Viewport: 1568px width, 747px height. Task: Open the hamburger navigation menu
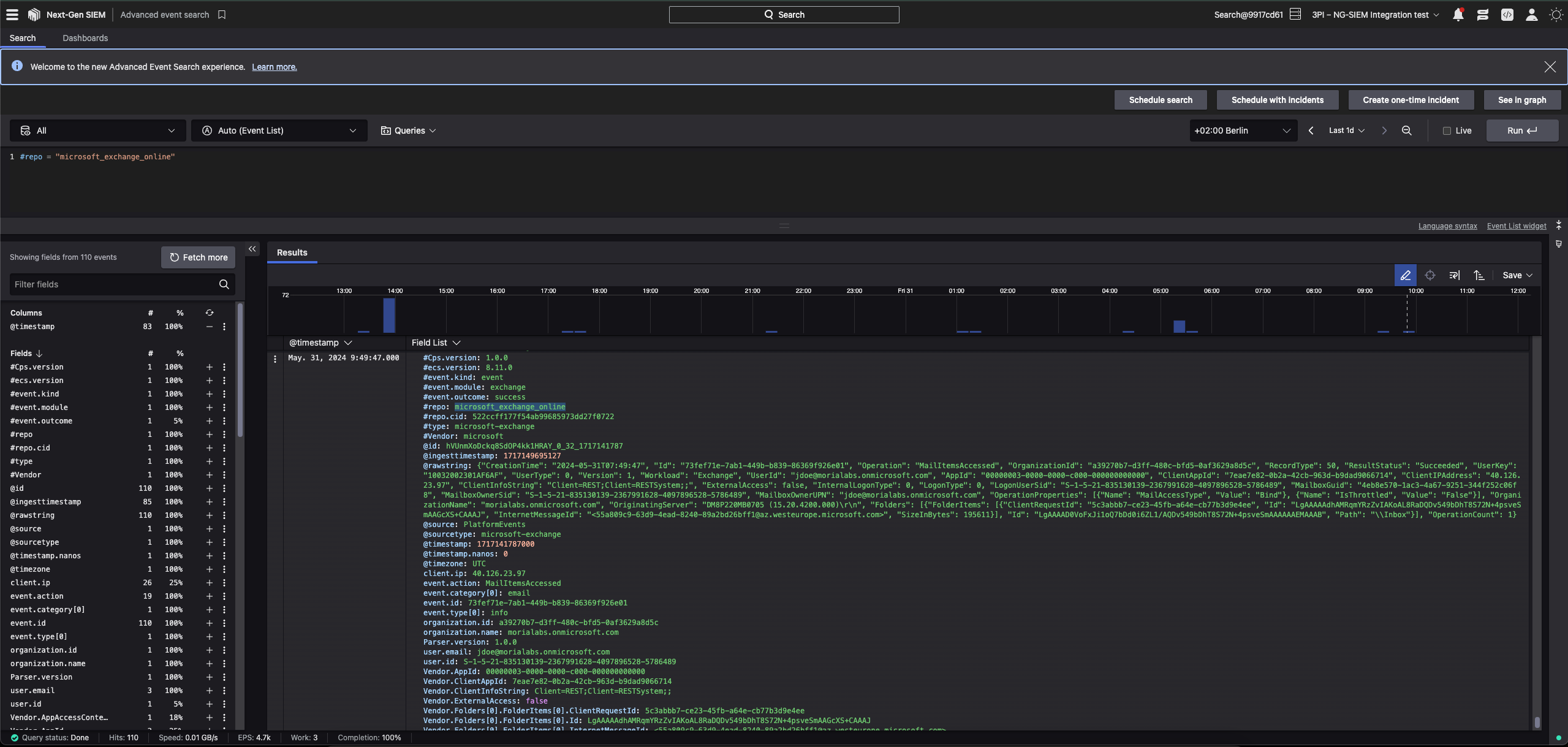[x=12, y=15]
